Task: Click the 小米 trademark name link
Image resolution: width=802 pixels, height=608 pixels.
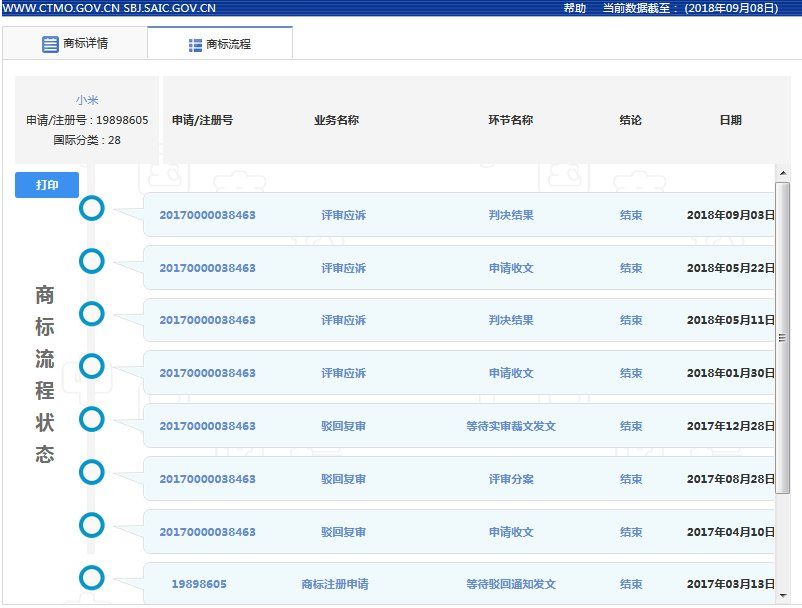Action: [x=87, y=100]
